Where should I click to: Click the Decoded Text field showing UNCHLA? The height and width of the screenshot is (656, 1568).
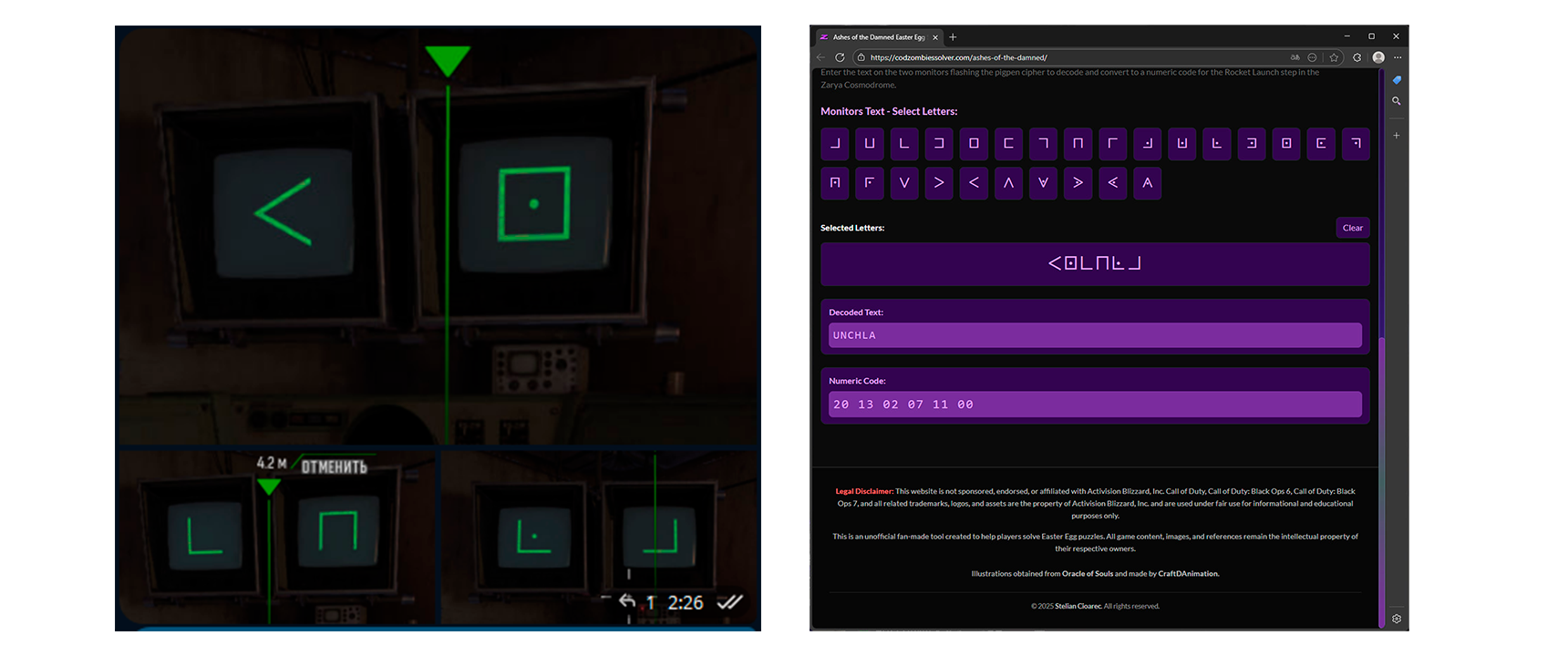1095,335
